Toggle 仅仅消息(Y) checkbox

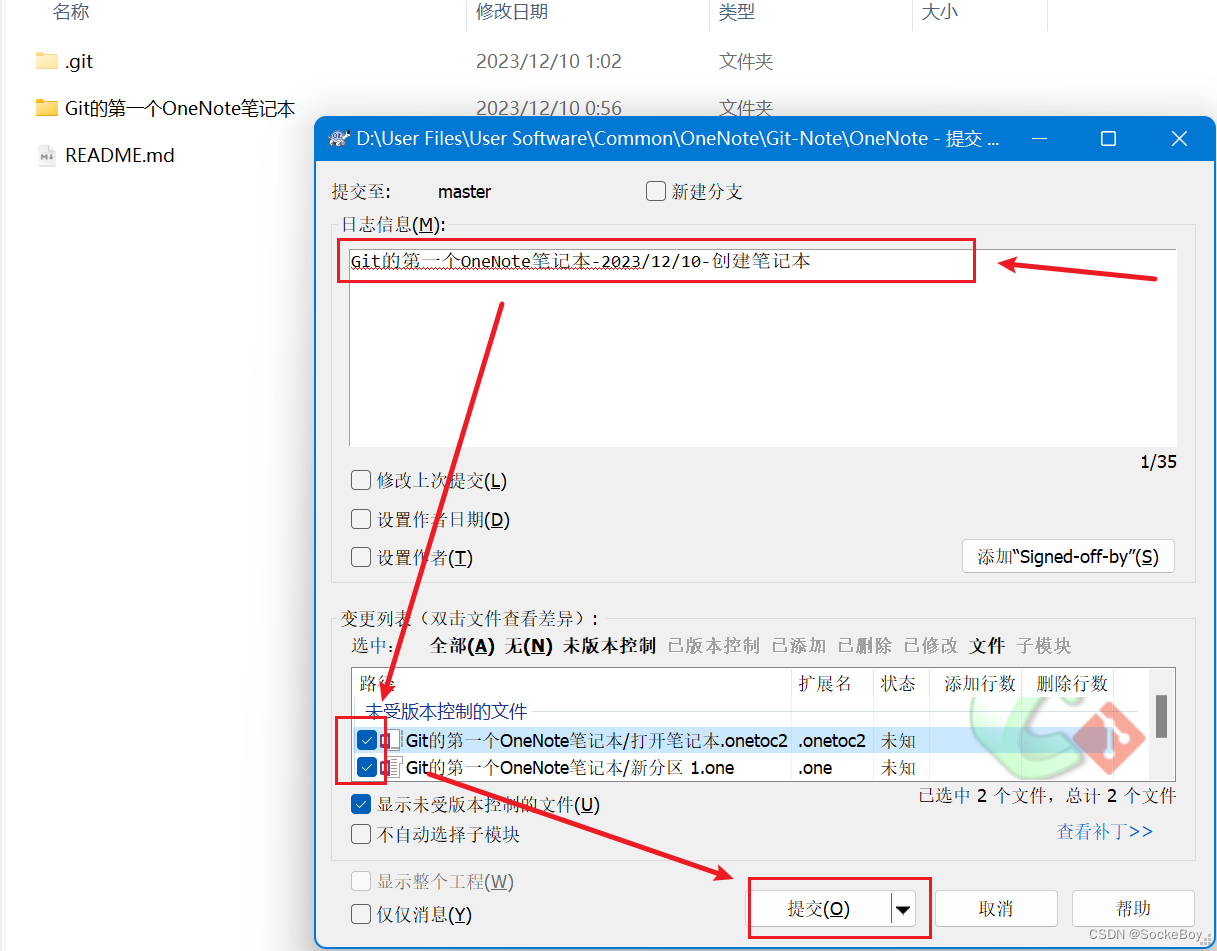(361, 914)
